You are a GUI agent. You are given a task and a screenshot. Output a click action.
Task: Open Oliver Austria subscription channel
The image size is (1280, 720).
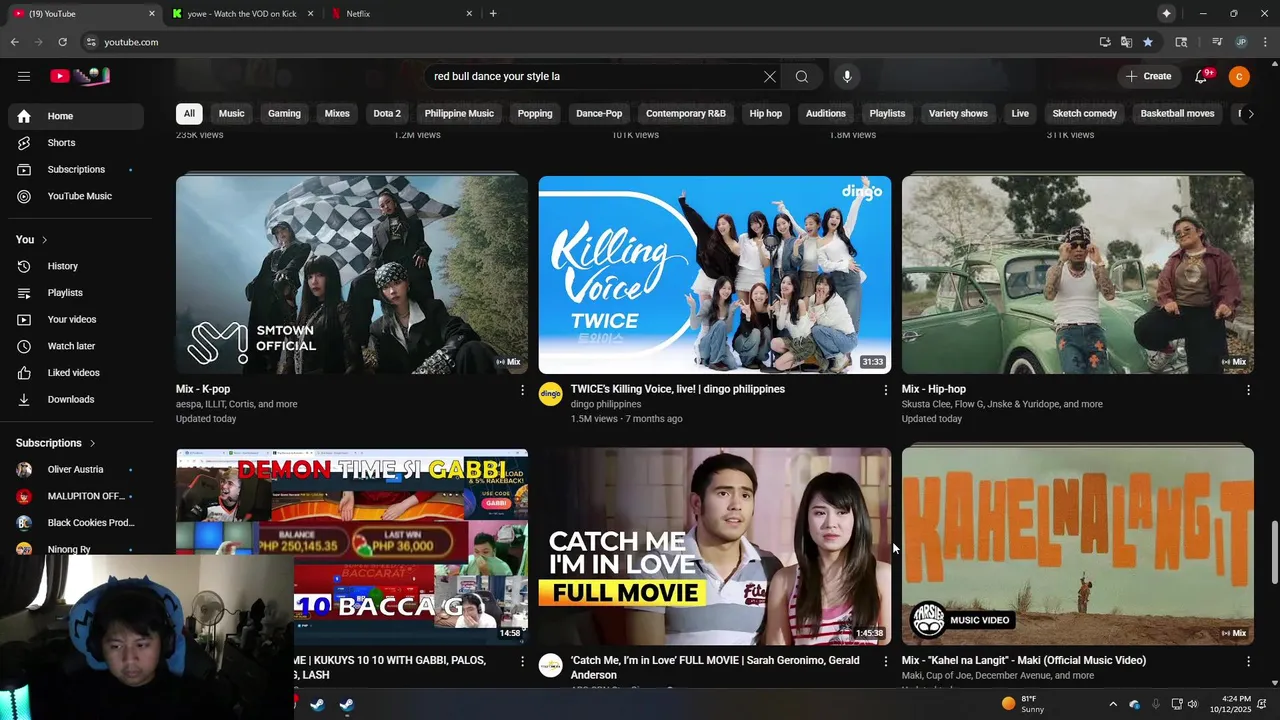point(76,470)
